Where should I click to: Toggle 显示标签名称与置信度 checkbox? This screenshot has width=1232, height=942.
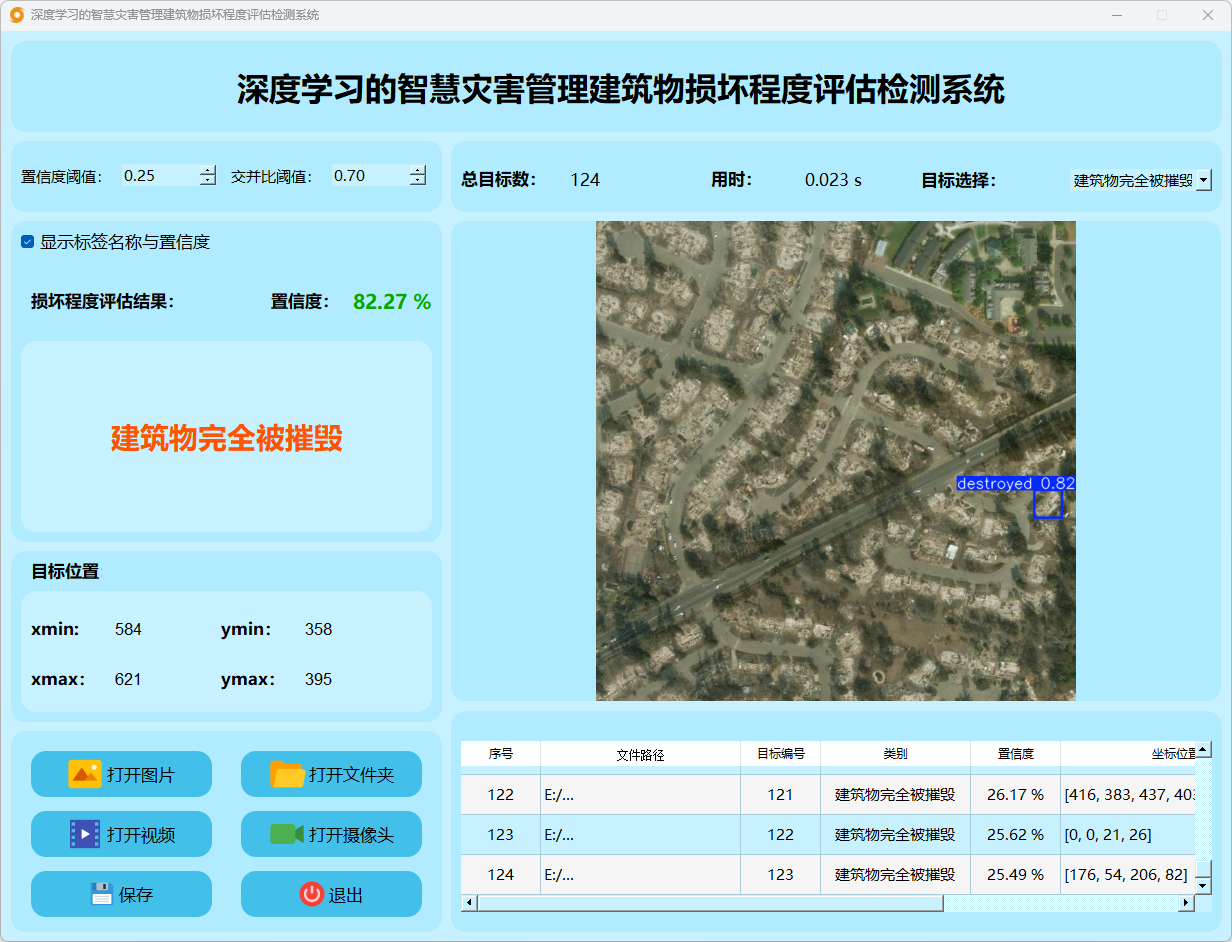[x=28, y=242]
